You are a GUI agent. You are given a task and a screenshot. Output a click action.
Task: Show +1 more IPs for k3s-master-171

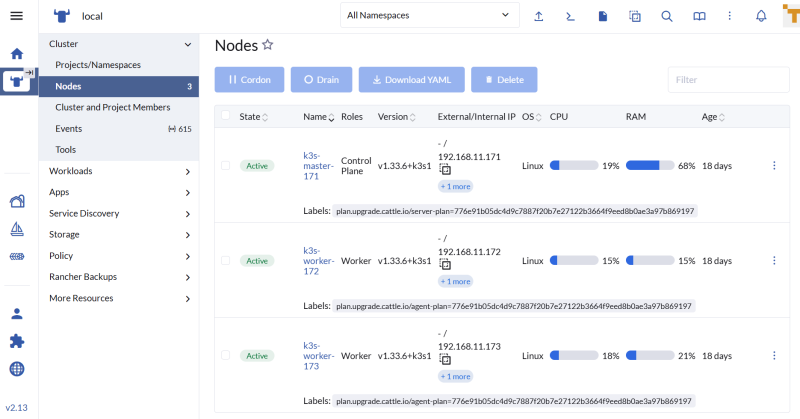pos(455,186)
